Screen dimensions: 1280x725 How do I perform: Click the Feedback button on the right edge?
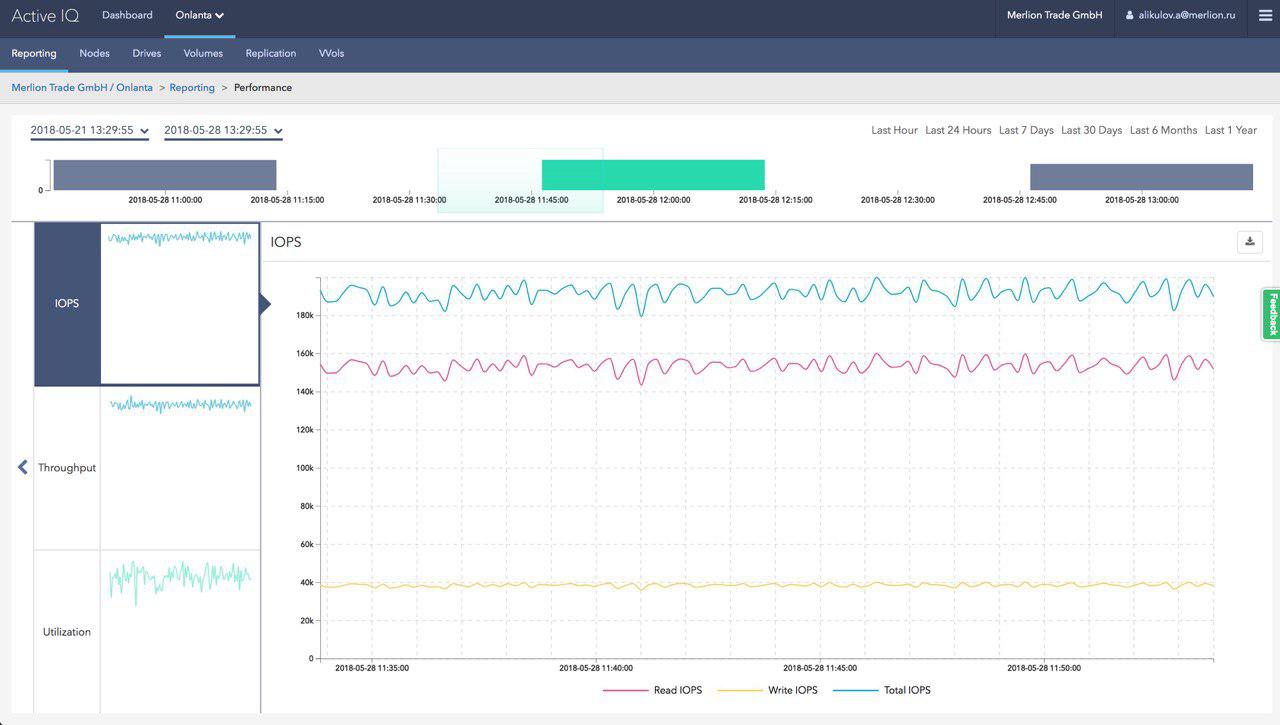1271,313
